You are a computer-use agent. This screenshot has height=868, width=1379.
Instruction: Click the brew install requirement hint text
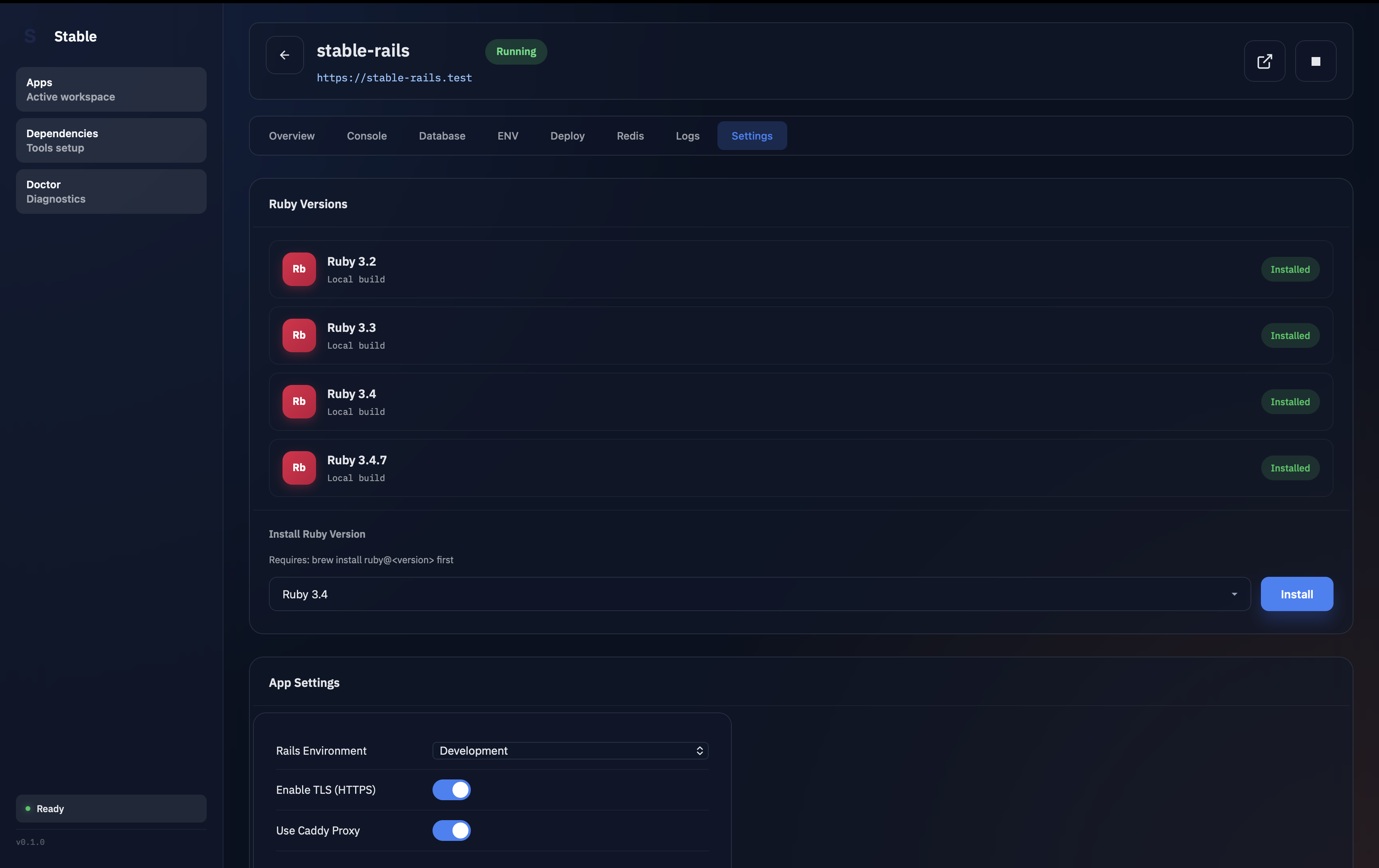click(362, 560)
